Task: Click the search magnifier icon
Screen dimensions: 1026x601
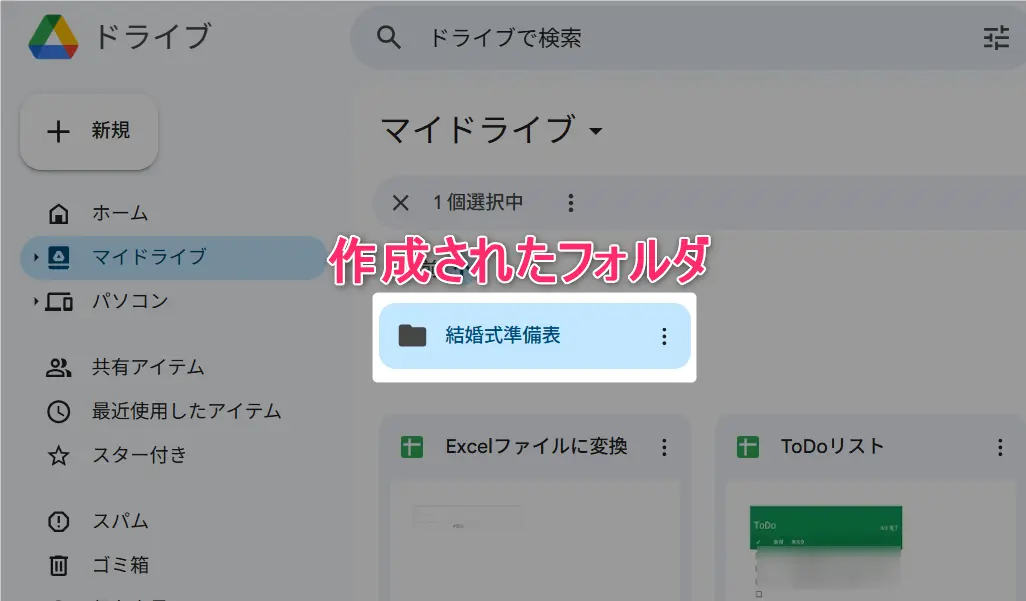Action: click(388, 38)
